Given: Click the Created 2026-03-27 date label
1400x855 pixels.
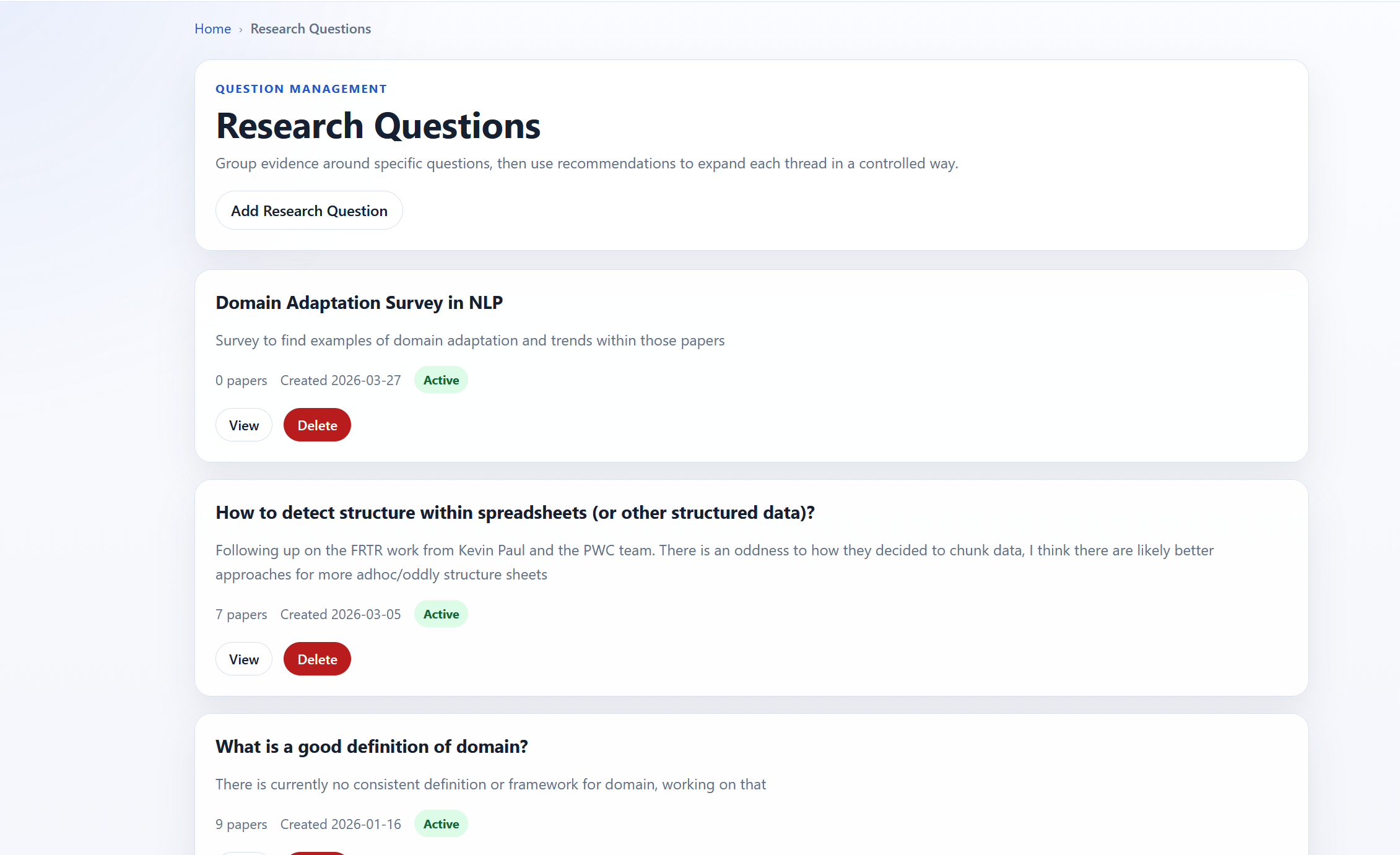Looking at the screenshot, I should tap(340, 380).
